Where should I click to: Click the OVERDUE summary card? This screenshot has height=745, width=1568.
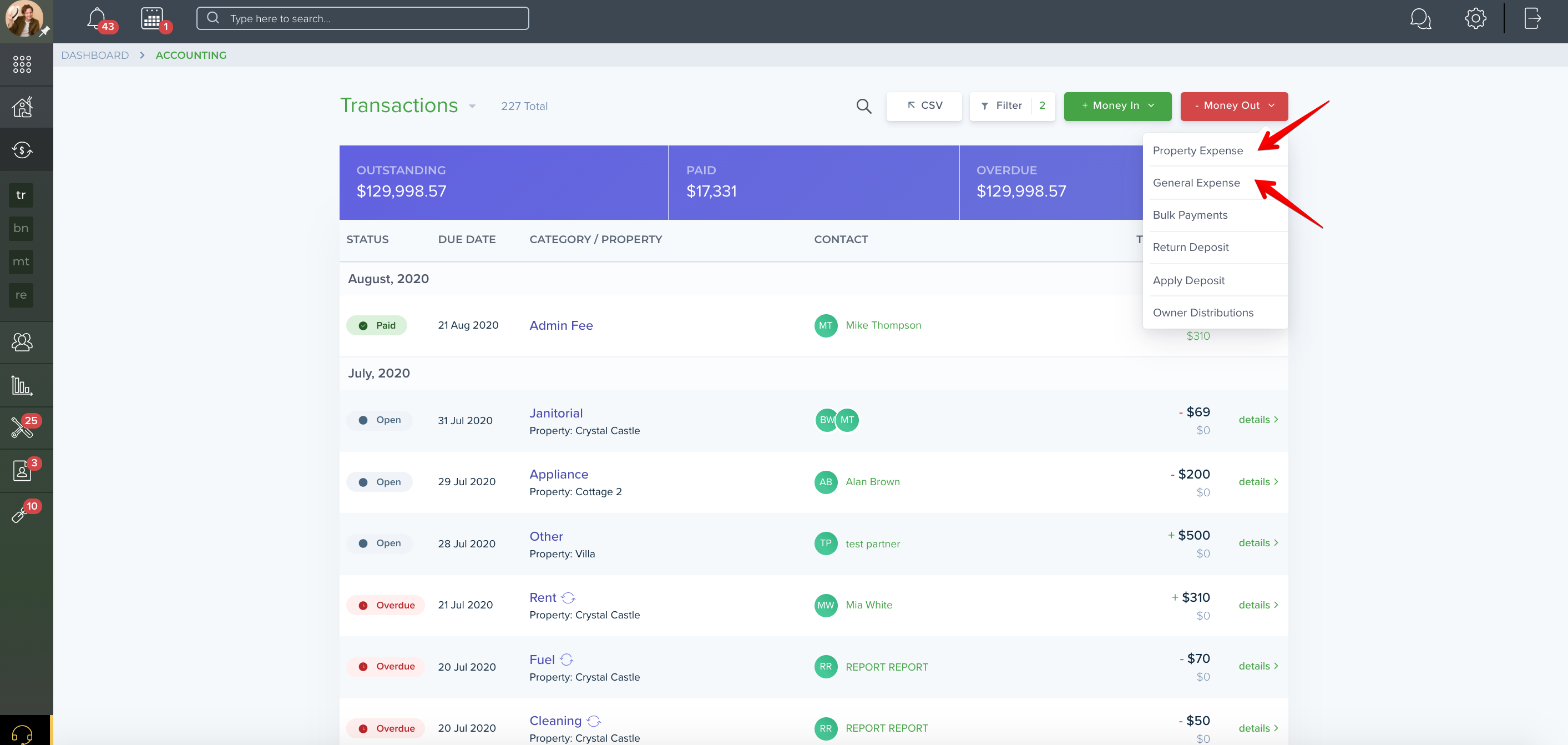tap(1051, 182)
